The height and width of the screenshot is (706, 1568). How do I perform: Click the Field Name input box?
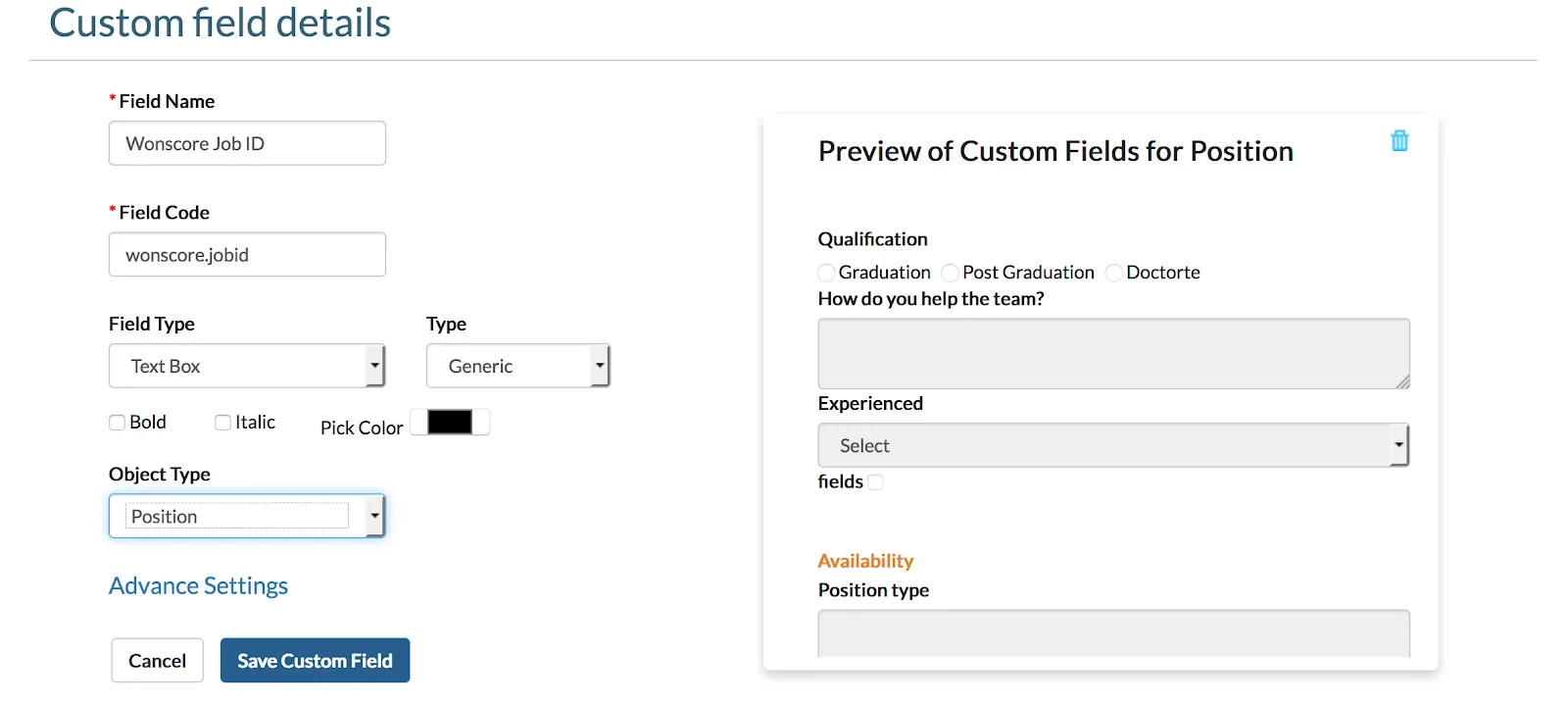pyautogui.click(x=247, y=143)
